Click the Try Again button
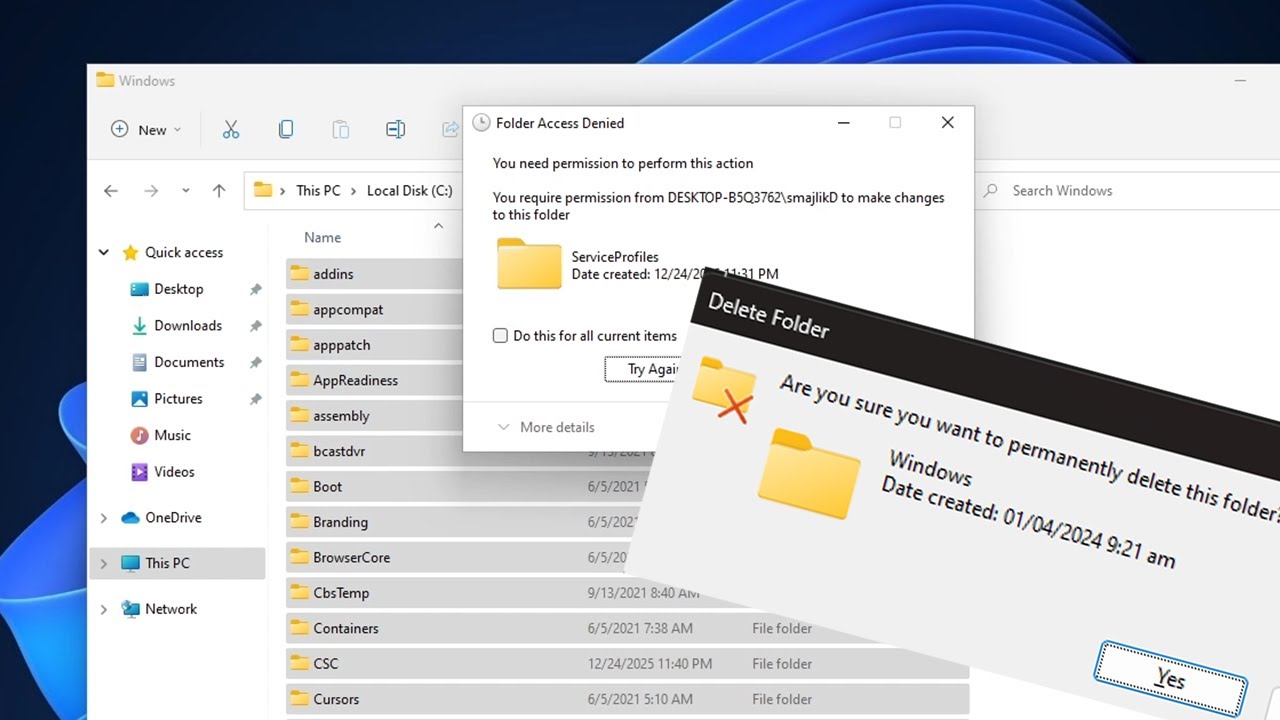 pos(643,369)
